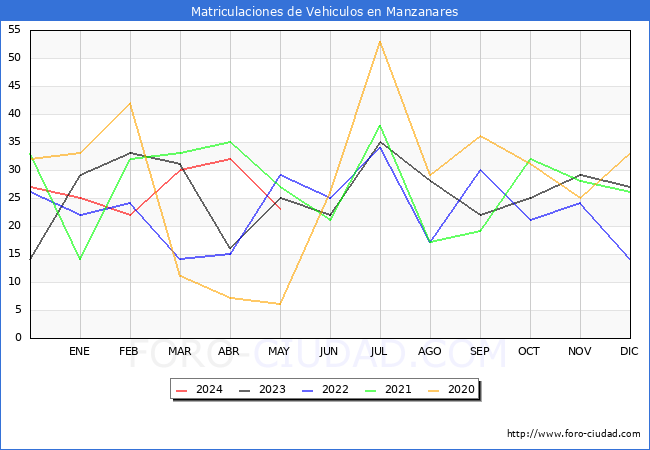Click the OCT month label

(529, 351)
